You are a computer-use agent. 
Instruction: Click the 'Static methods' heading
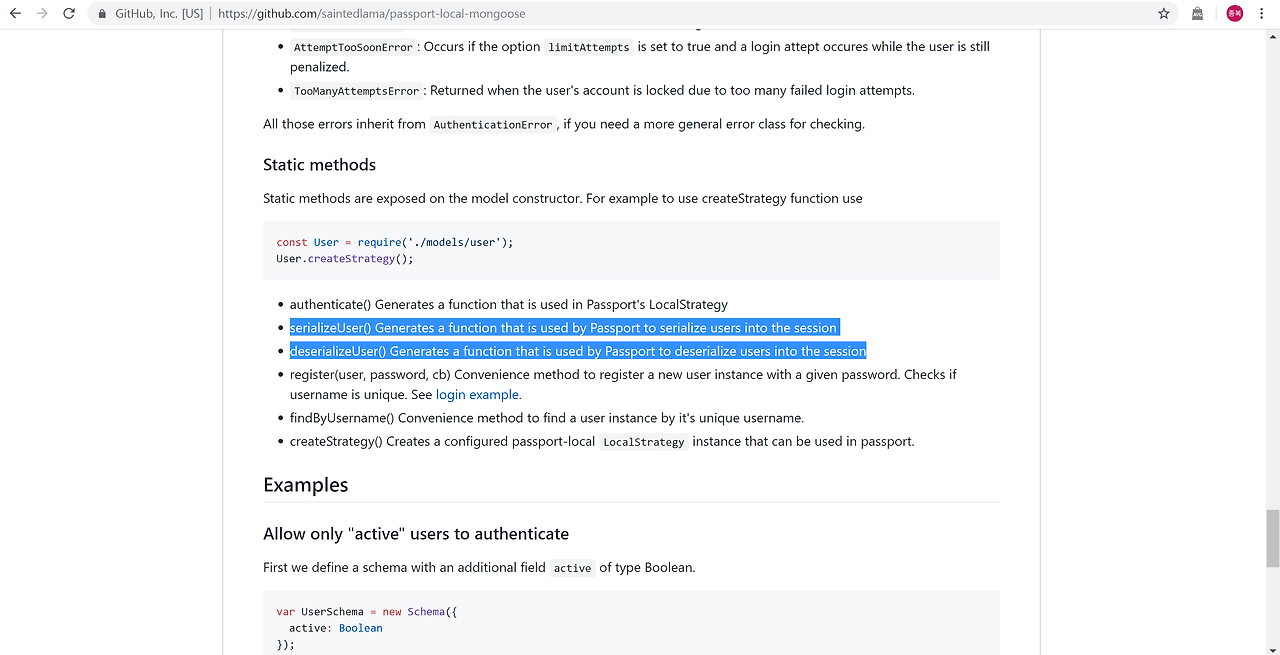click(x=319, y=165)
